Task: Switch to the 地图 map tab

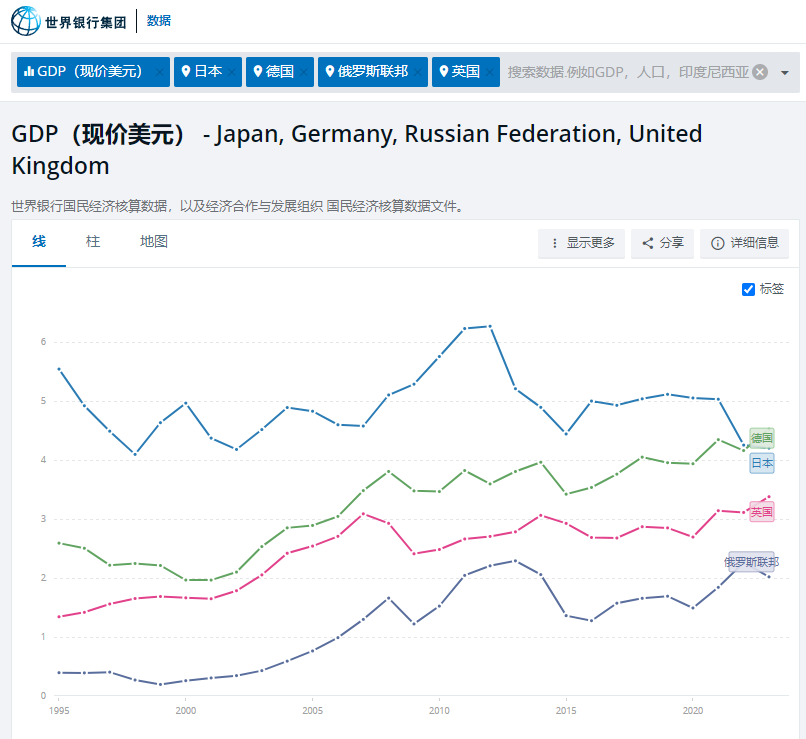Action: [153, 242]
